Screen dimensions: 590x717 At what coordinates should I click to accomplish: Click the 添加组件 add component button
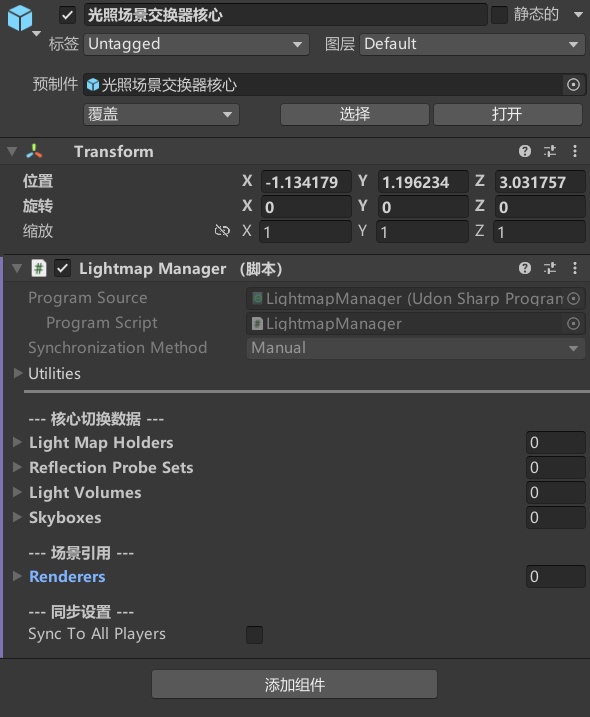coord(295,685)
